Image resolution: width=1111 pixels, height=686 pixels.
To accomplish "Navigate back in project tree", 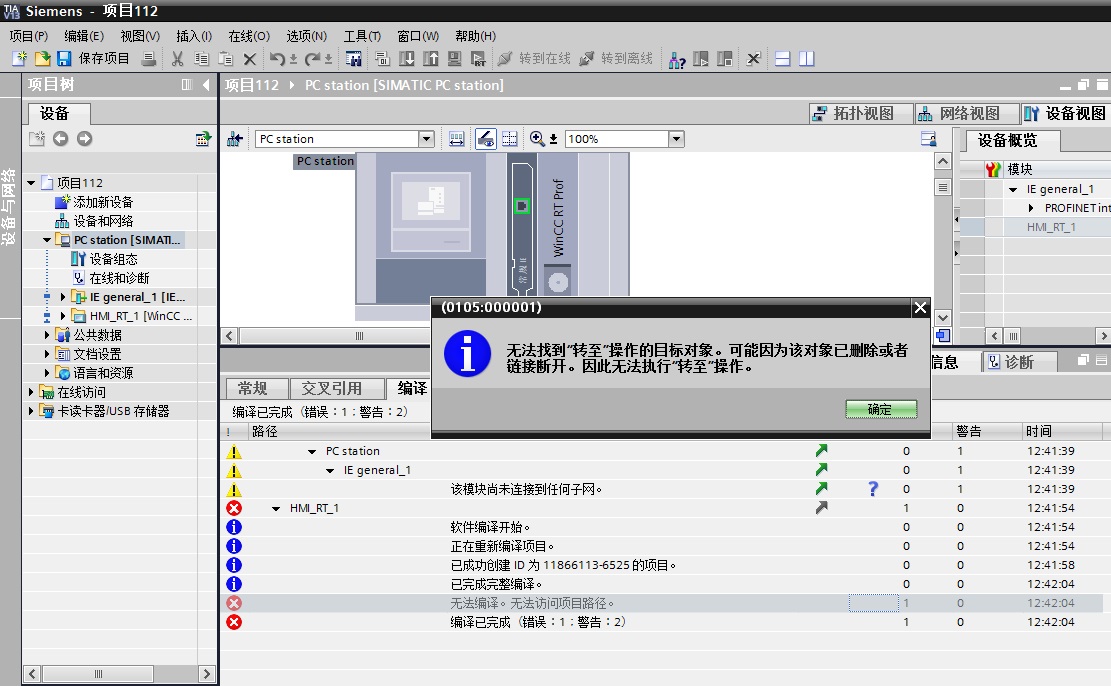I will click(x=60, y=139).
